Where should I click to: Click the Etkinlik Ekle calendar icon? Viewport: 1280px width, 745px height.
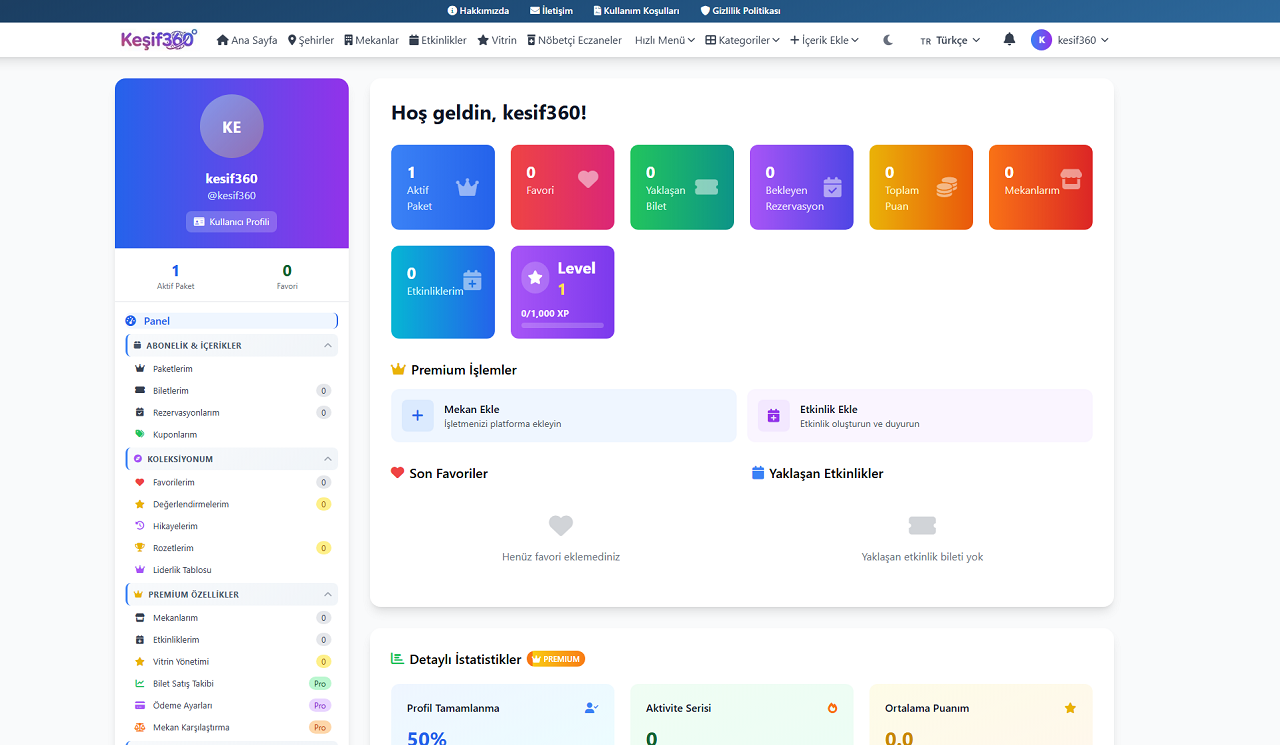pos(774,416)
